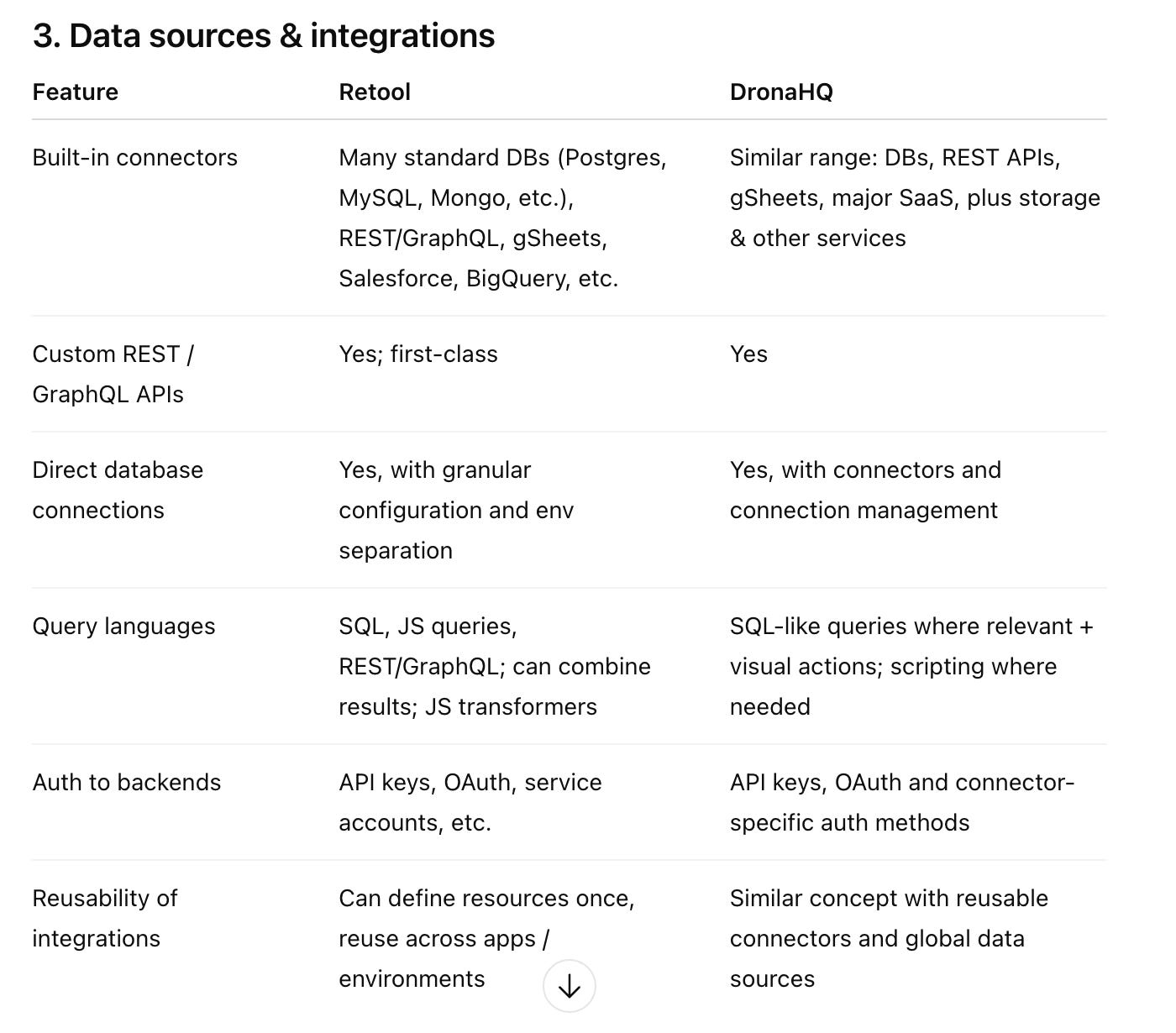The image size is (1176, 1033).
Task: Click the "Custom REST / GraphQL APIs" row label
Action: coord(113,374)
